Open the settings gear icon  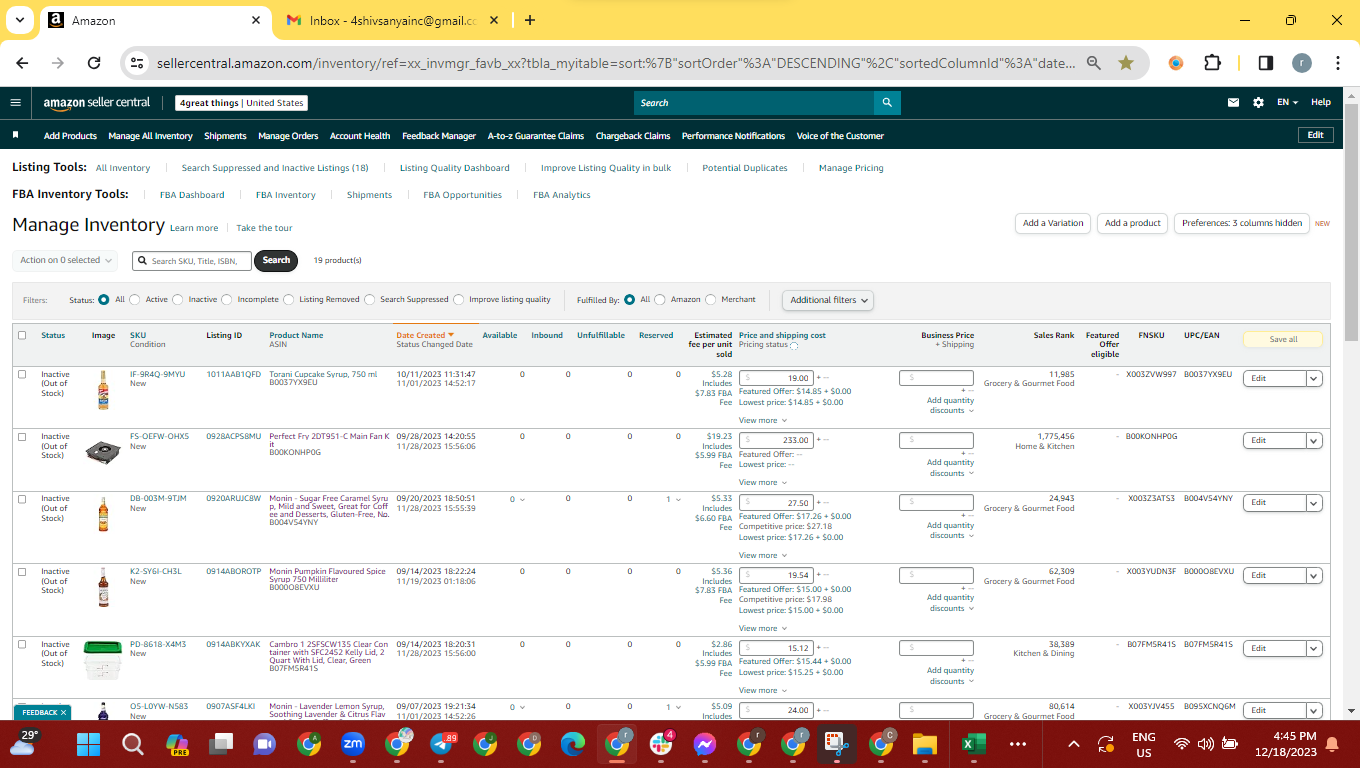coord(1258,102)
